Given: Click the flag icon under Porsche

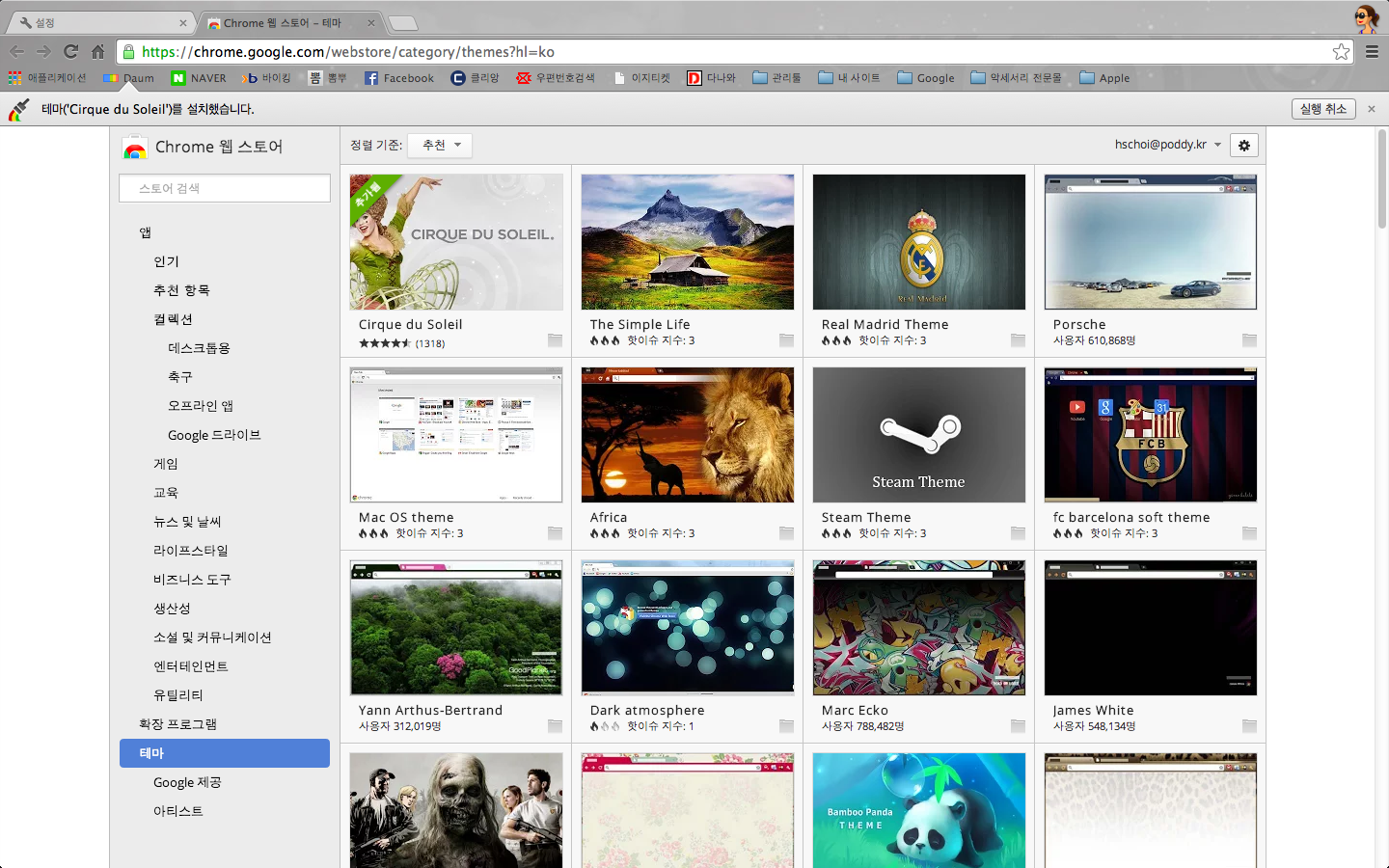Looking at the screenshot, I should pos(1249,340).
